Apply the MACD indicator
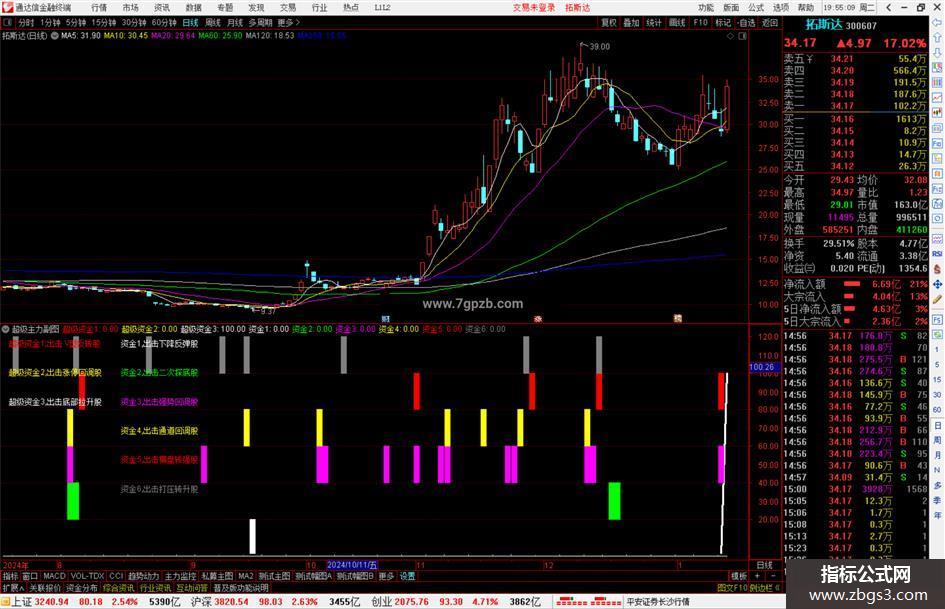The width and height of the screenshot is (945, 609). pos(54,576)
